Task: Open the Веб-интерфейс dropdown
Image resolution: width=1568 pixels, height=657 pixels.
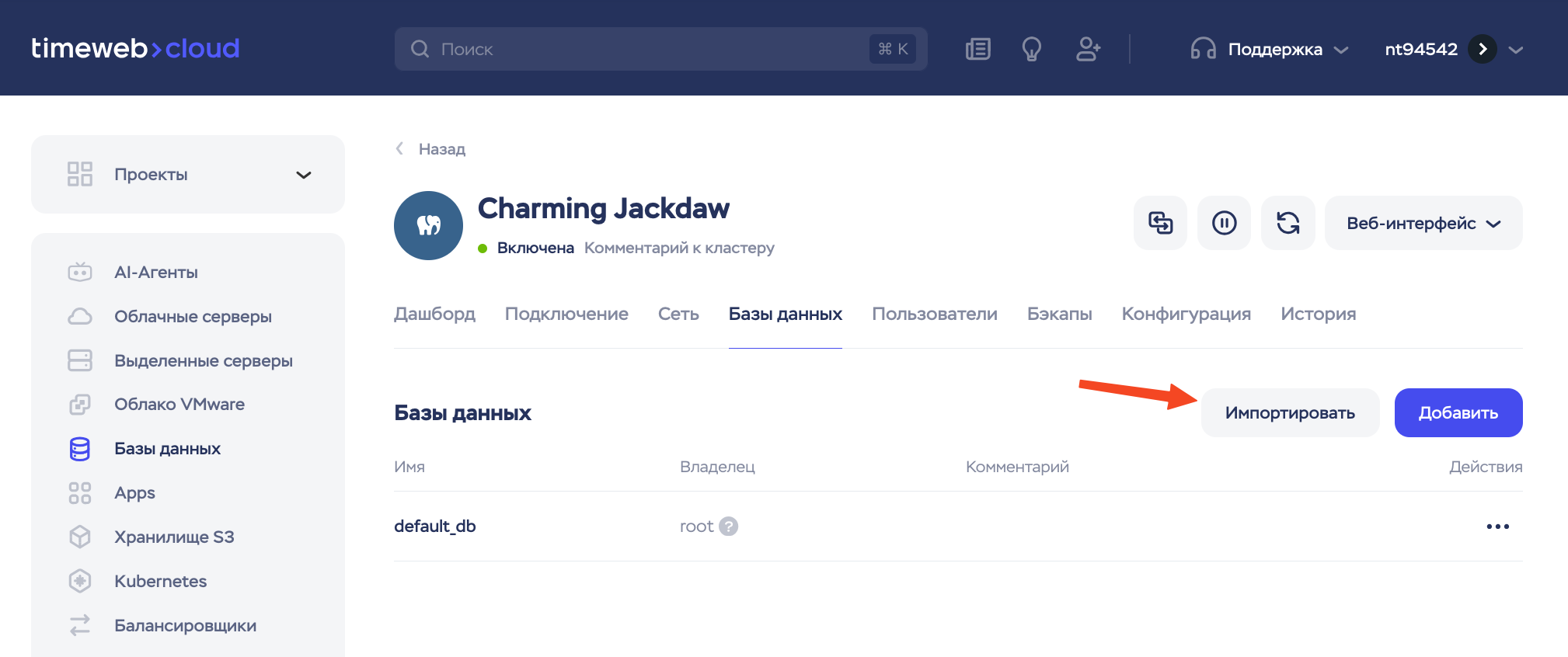Action: click(1423, 223)
